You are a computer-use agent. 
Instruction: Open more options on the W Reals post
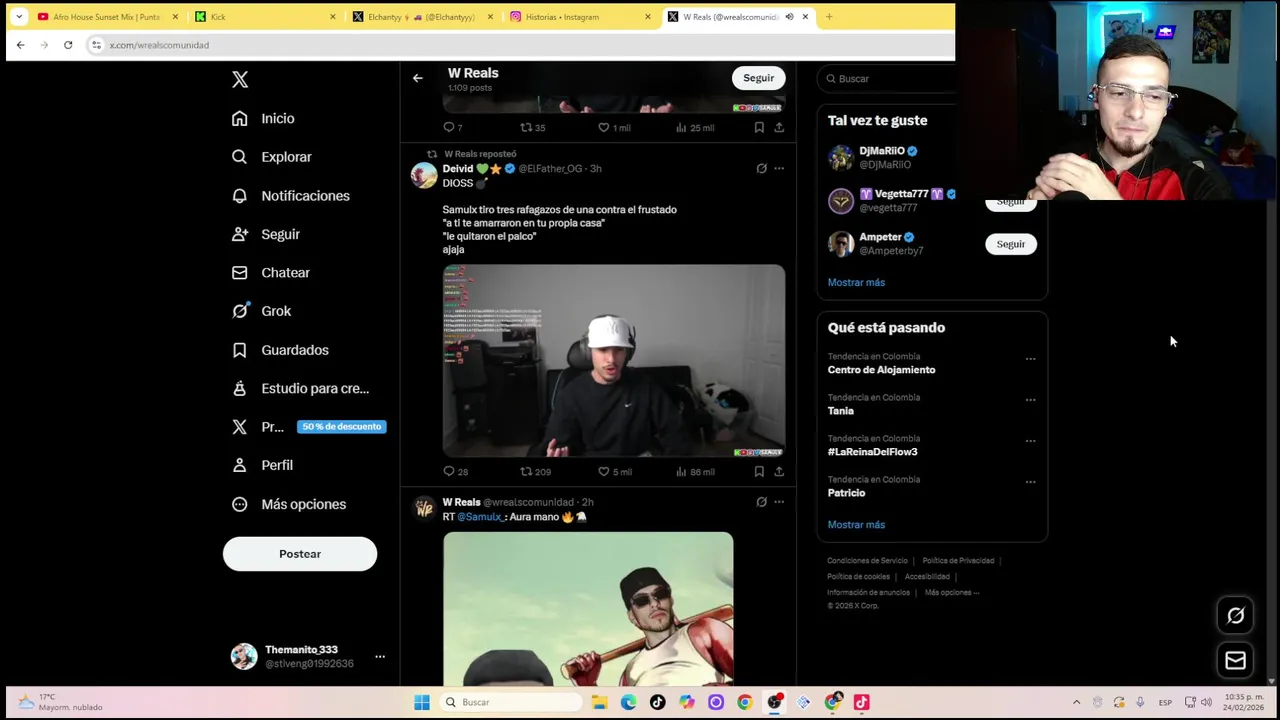coord(779,502)
